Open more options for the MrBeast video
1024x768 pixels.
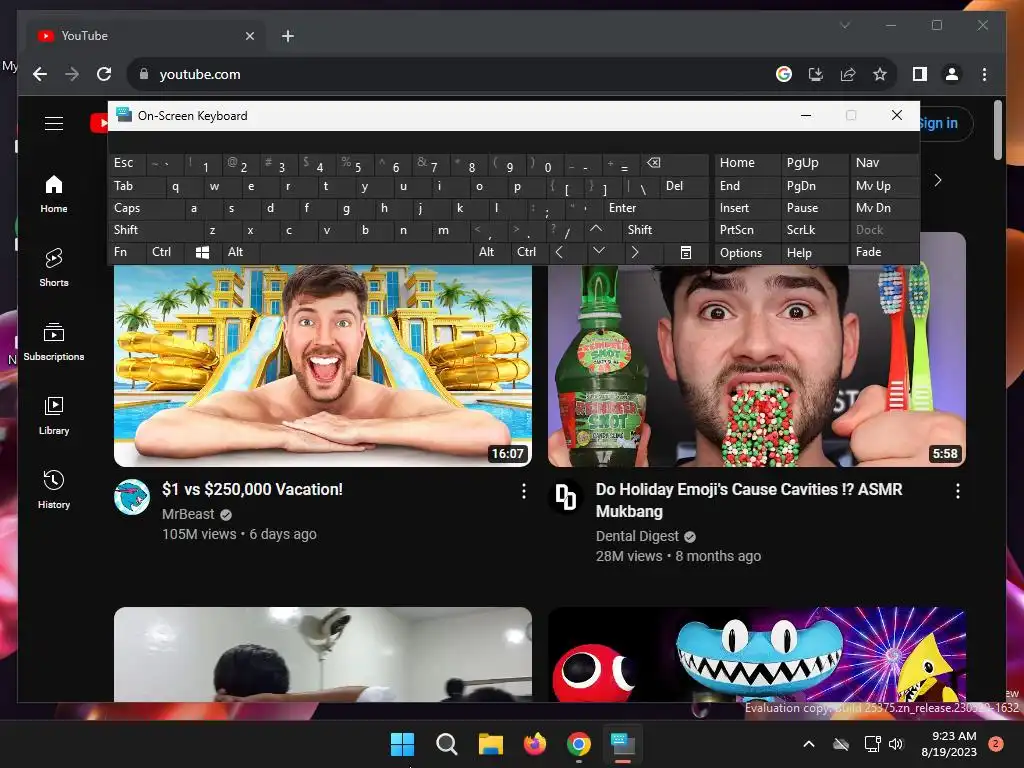(524, 491)
